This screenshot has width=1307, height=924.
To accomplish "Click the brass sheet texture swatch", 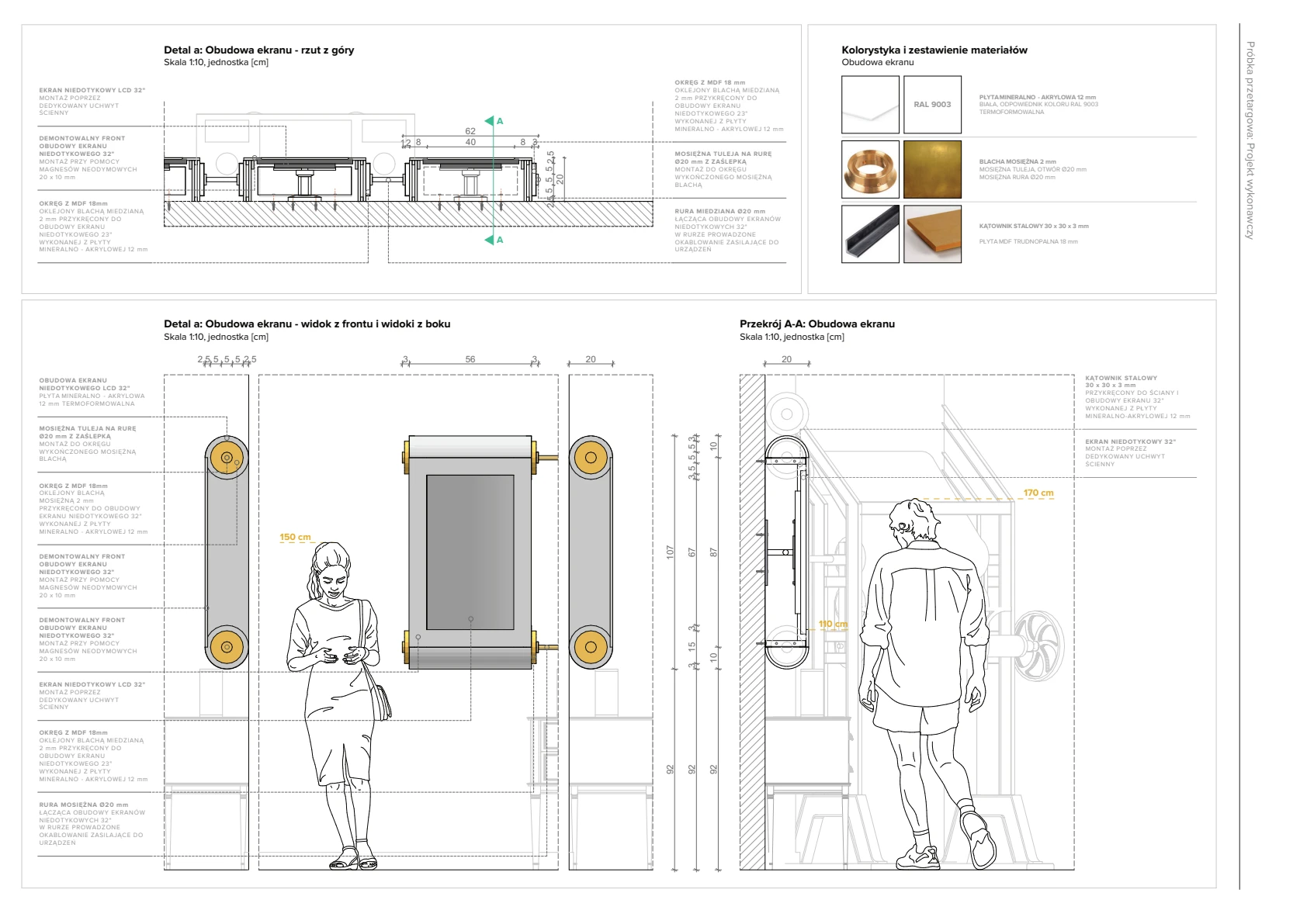I will [x=932, y=169].
